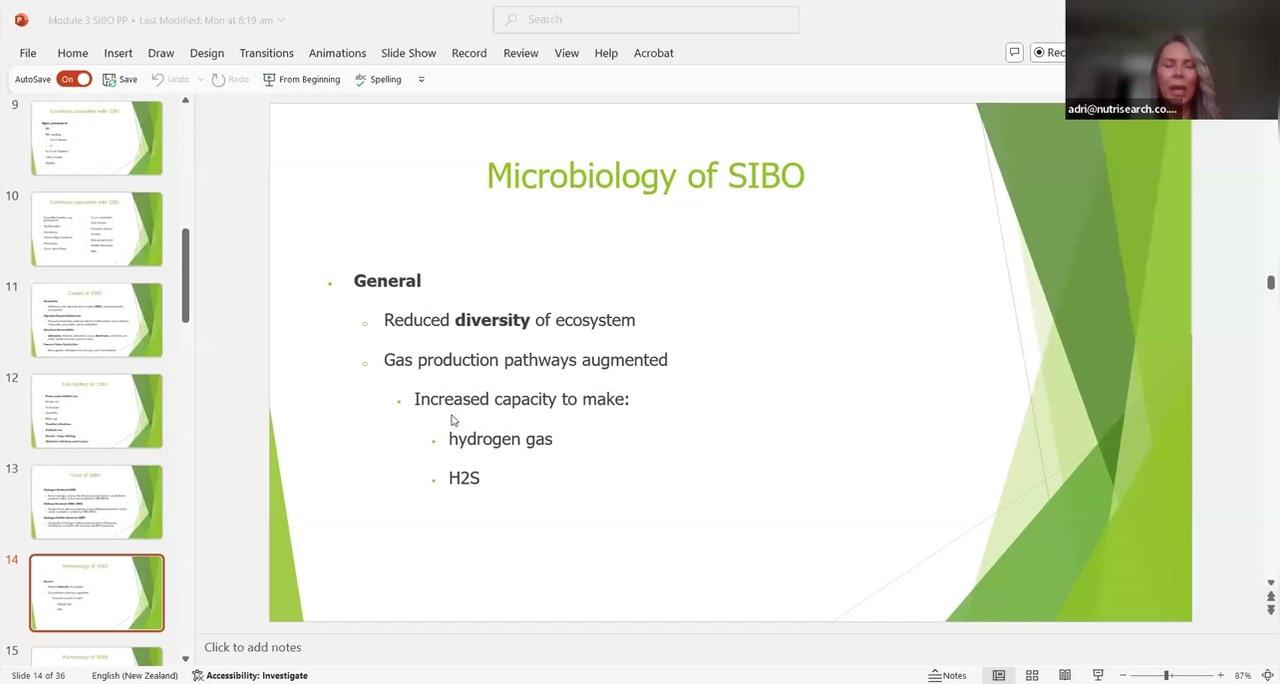The image size is (1280, 684).
Task: Go to next slide double-arrow button
Action: pos(1271,610)
